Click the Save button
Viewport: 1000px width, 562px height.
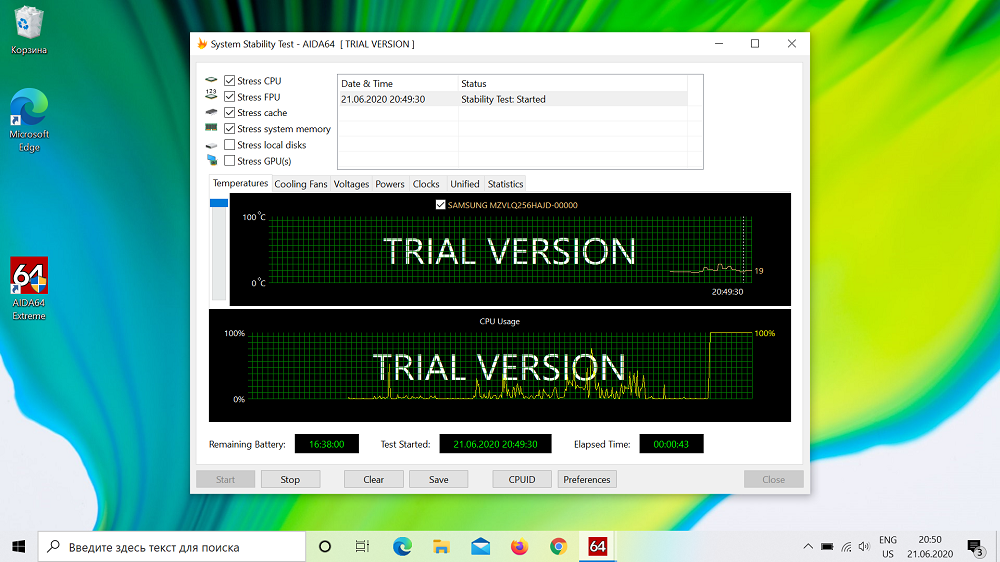(439, 479)
